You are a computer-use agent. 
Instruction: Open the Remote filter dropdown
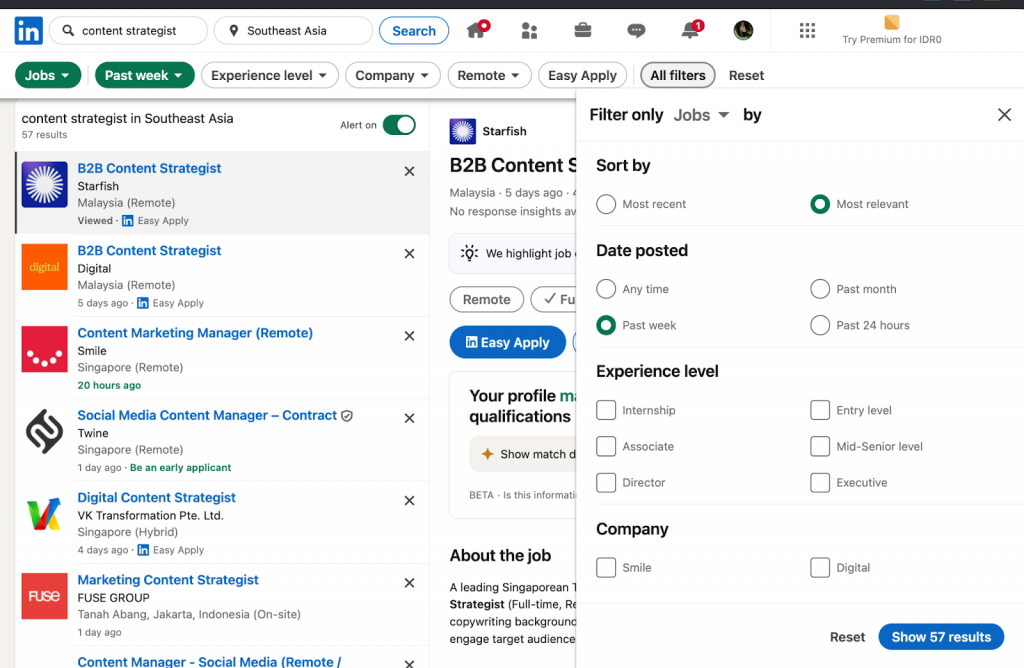[489, 75]
